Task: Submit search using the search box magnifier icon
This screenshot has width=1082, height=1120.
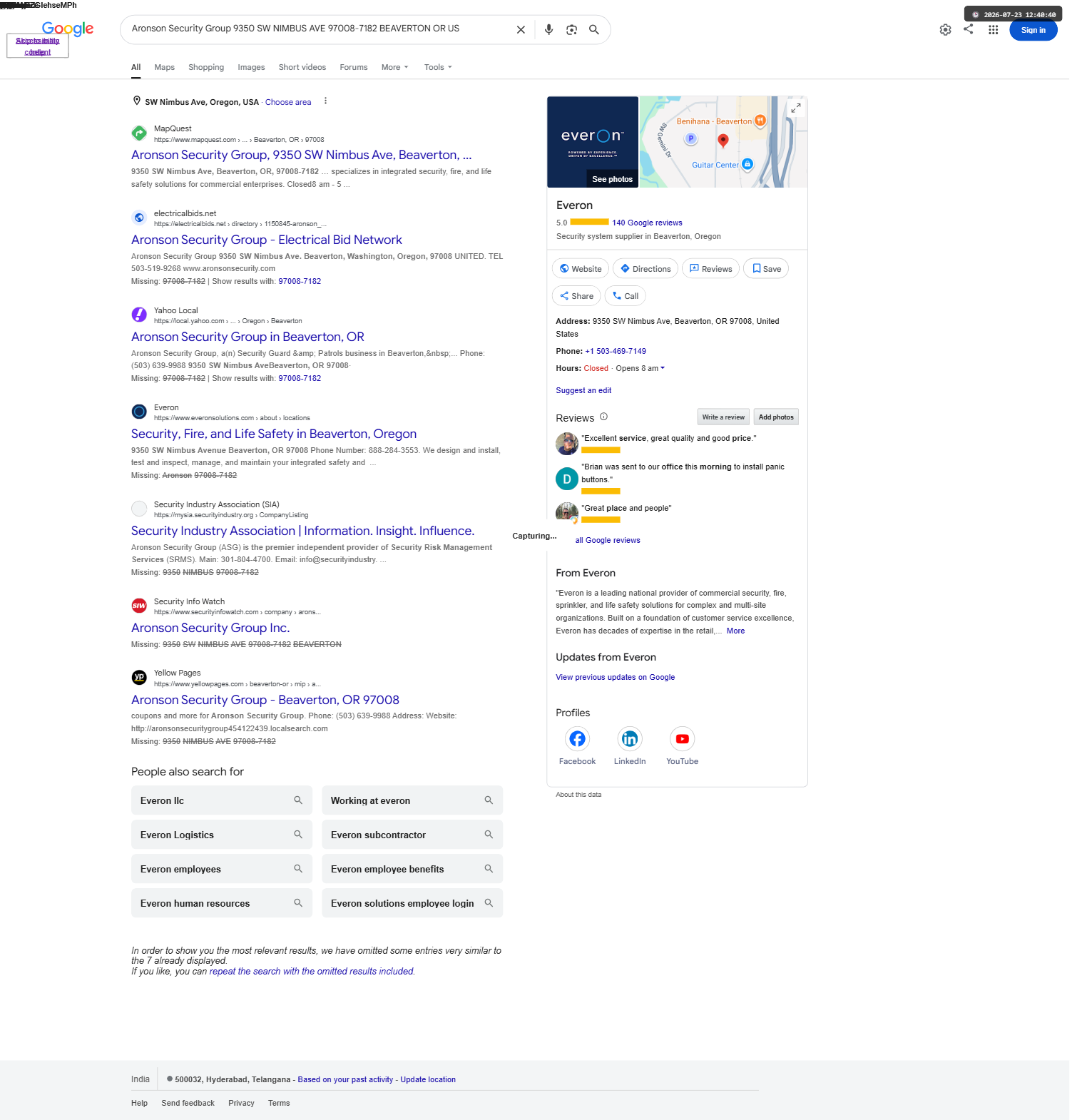Action: pos(593,30)
